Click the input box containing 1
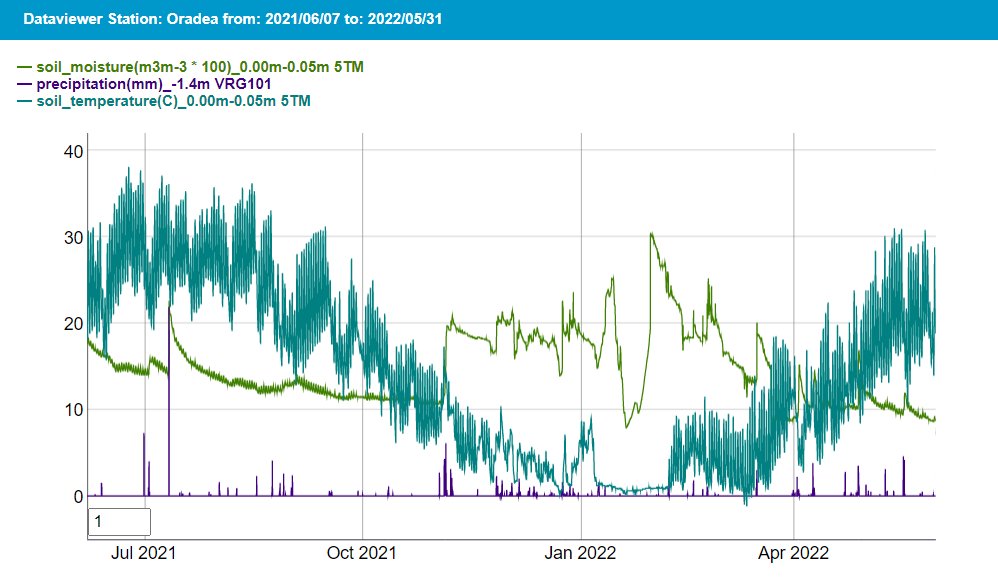Screen dimensions: 998x578 pos(119,522)
